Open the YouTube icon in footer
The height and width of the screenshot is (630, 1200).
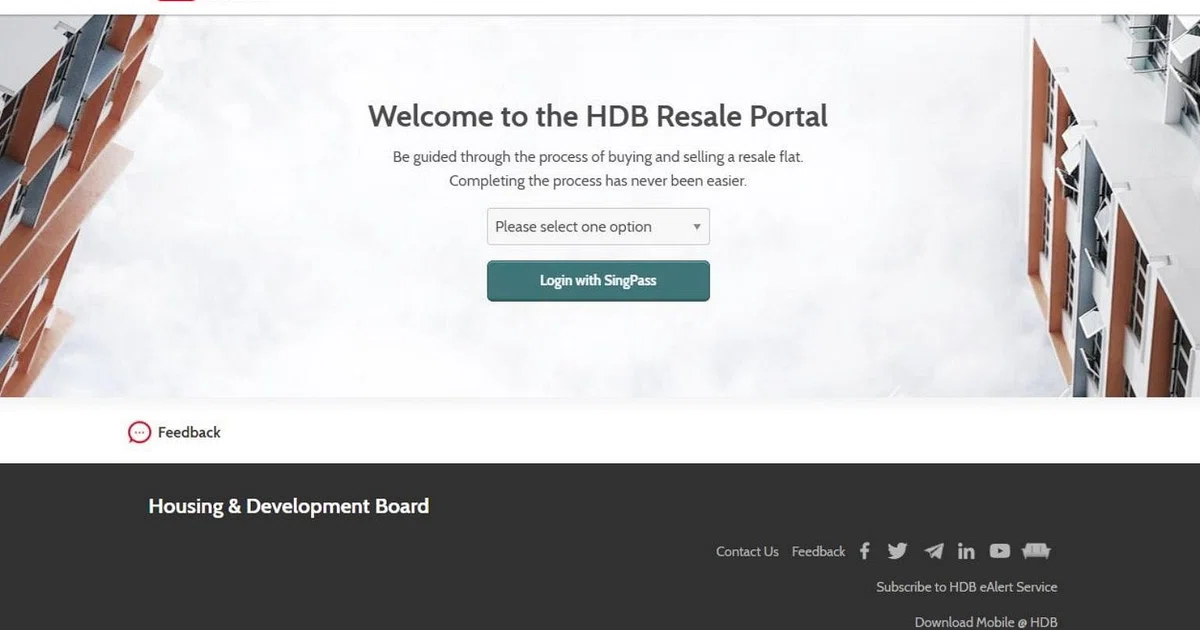pyautogui.click(x=1000, y=551)
